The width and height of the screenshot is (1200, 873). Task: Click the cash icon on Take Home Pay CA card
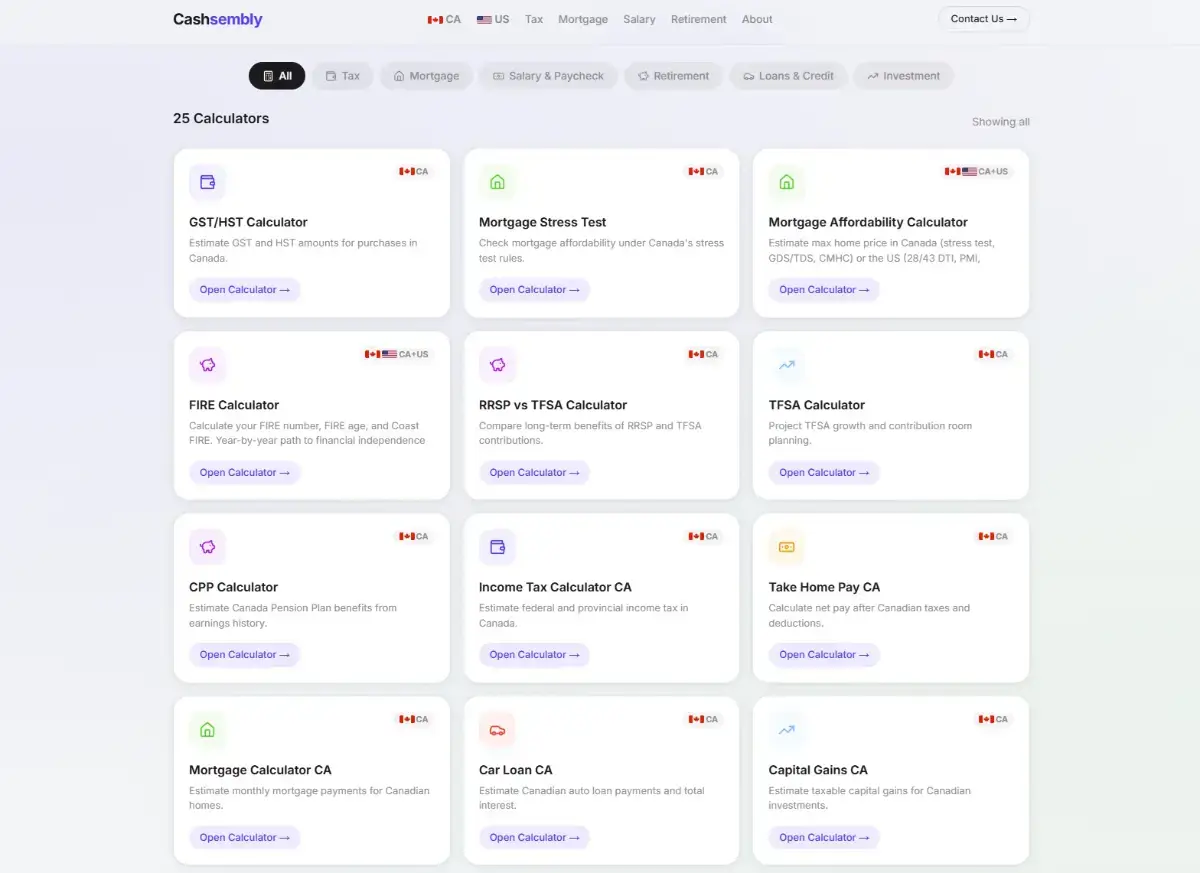click(x=786, y=547)
